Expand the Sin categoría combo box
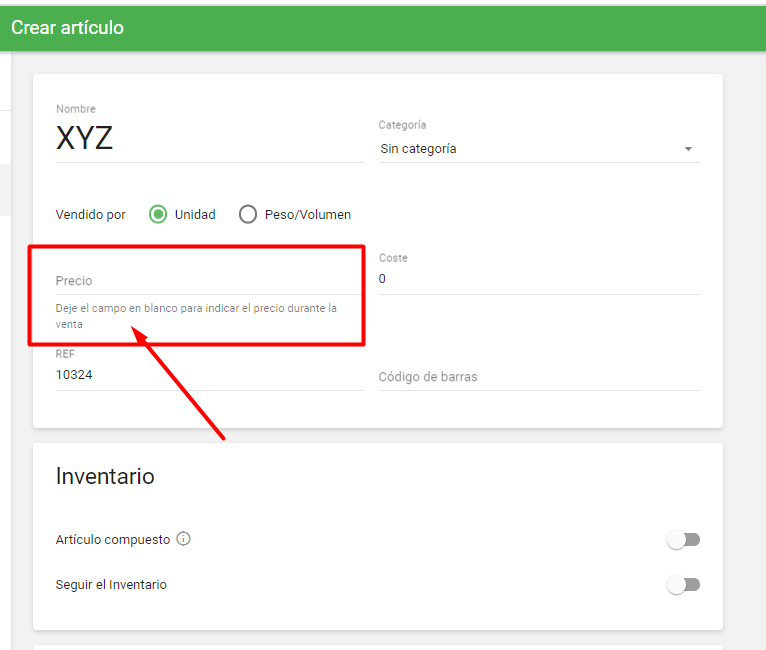The width and height of the screenshot is (766, 650). click(x=530, y=149)
